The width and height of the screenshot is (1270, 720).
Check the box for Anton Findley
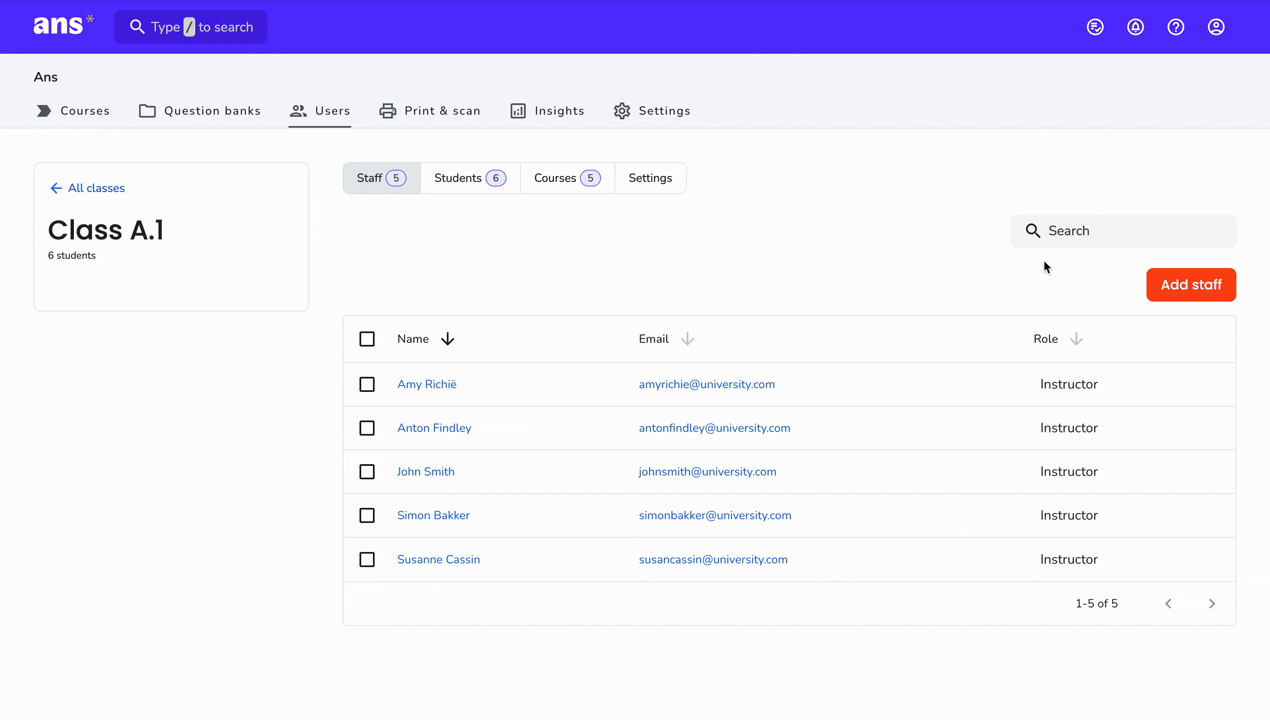pos(367,428)
